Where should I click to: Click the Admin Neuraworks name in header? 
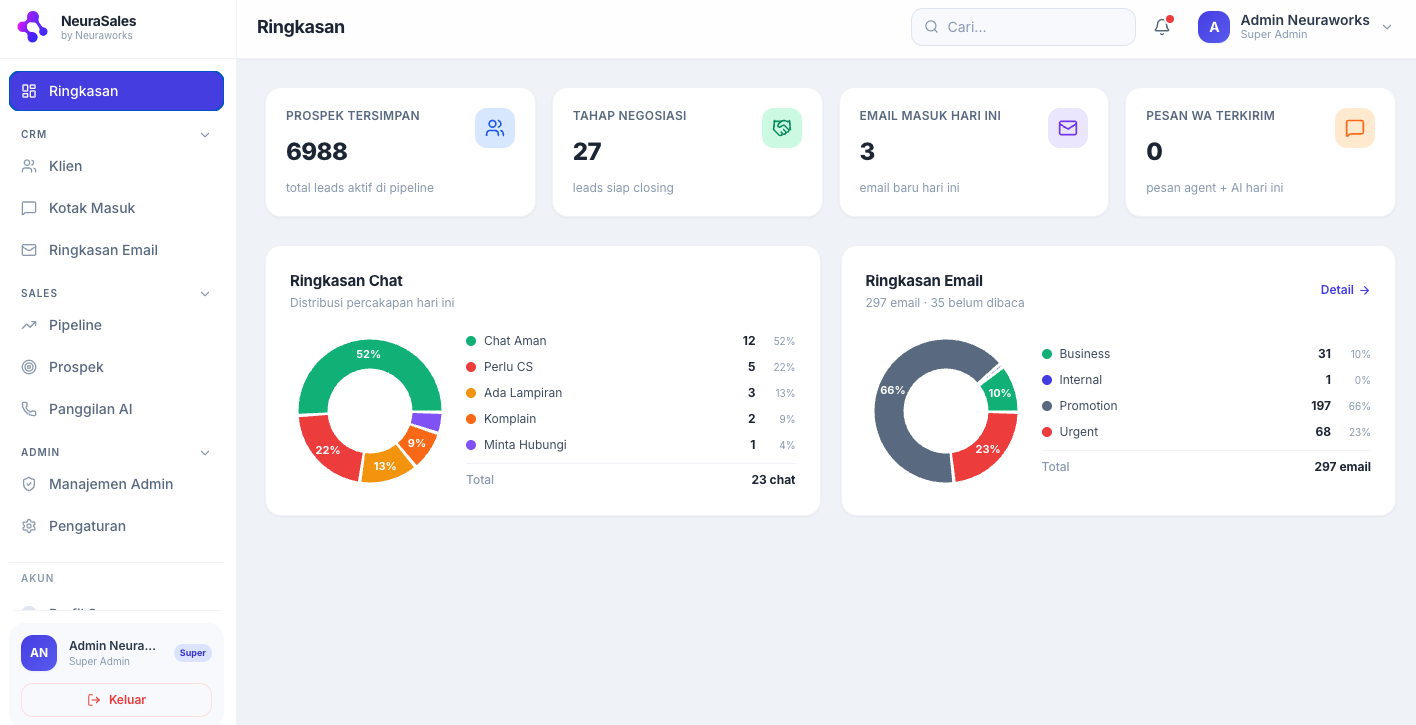click(x=1305, y=20)
